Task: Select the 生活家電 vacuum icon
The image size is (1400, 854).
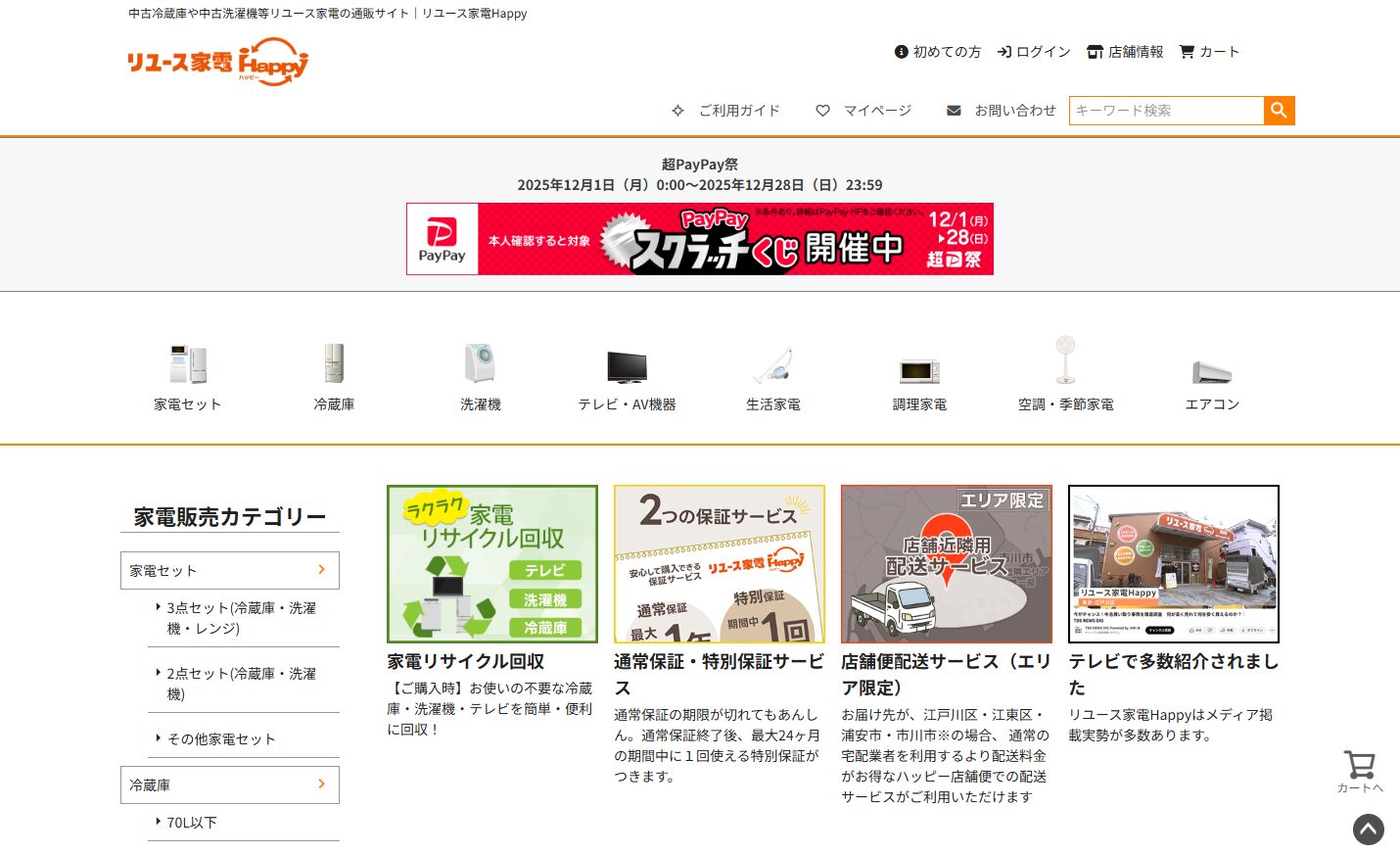Action: [x=772, y=367]
